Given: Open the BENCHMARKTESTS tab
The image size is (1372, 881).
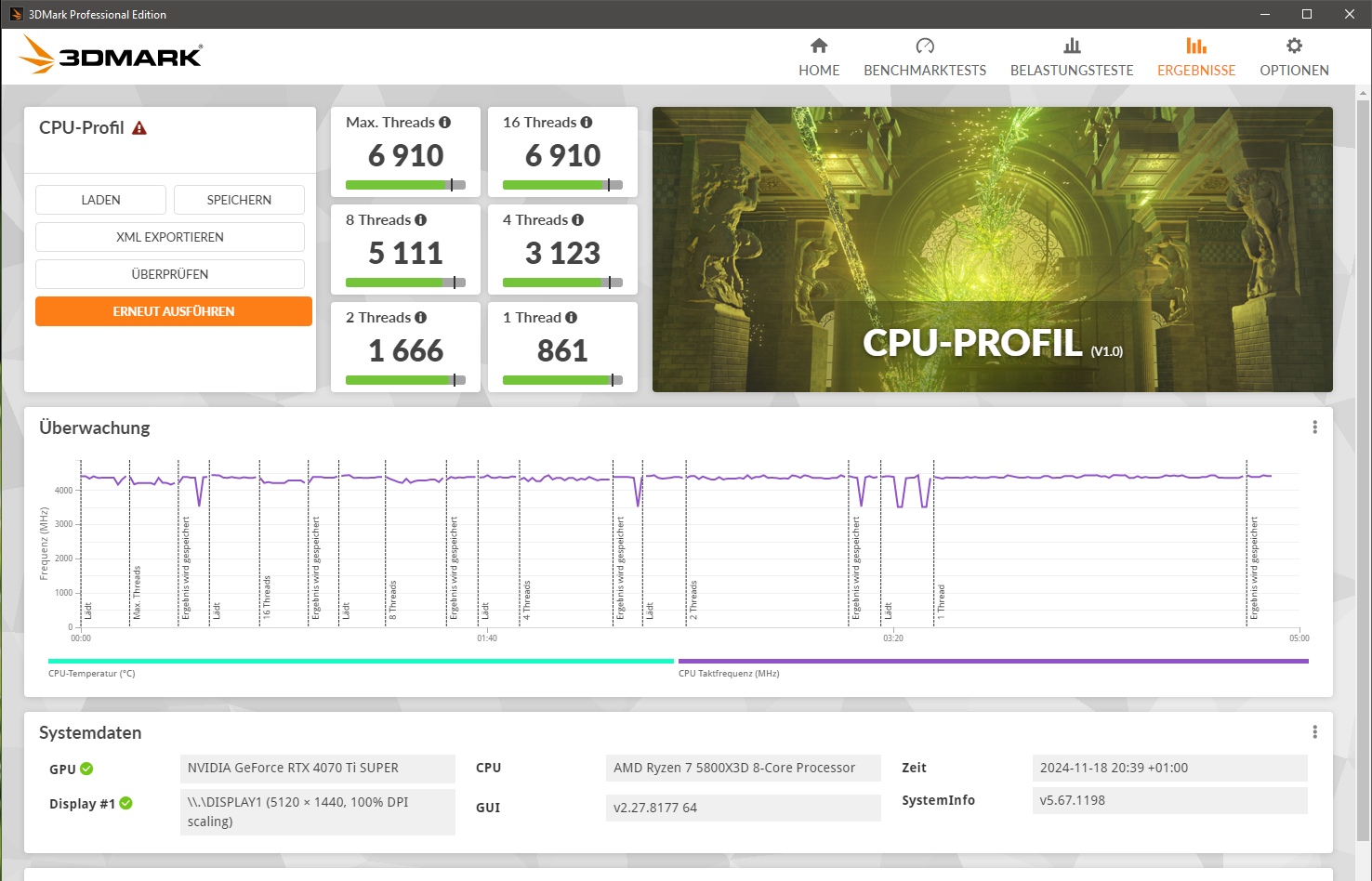Looking at the screenshot, I should [x=925, y=58].
